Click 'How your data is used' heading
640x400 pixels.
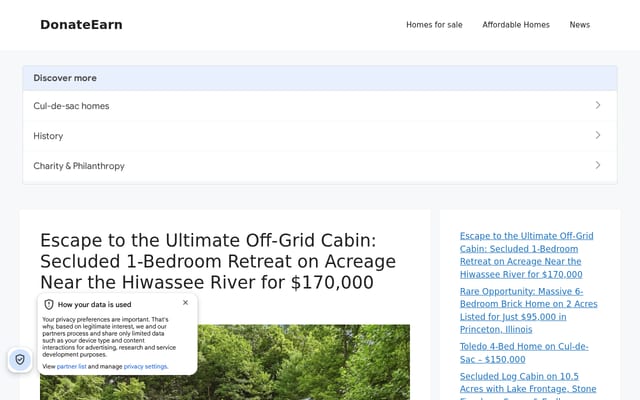(x=94, y=304)
